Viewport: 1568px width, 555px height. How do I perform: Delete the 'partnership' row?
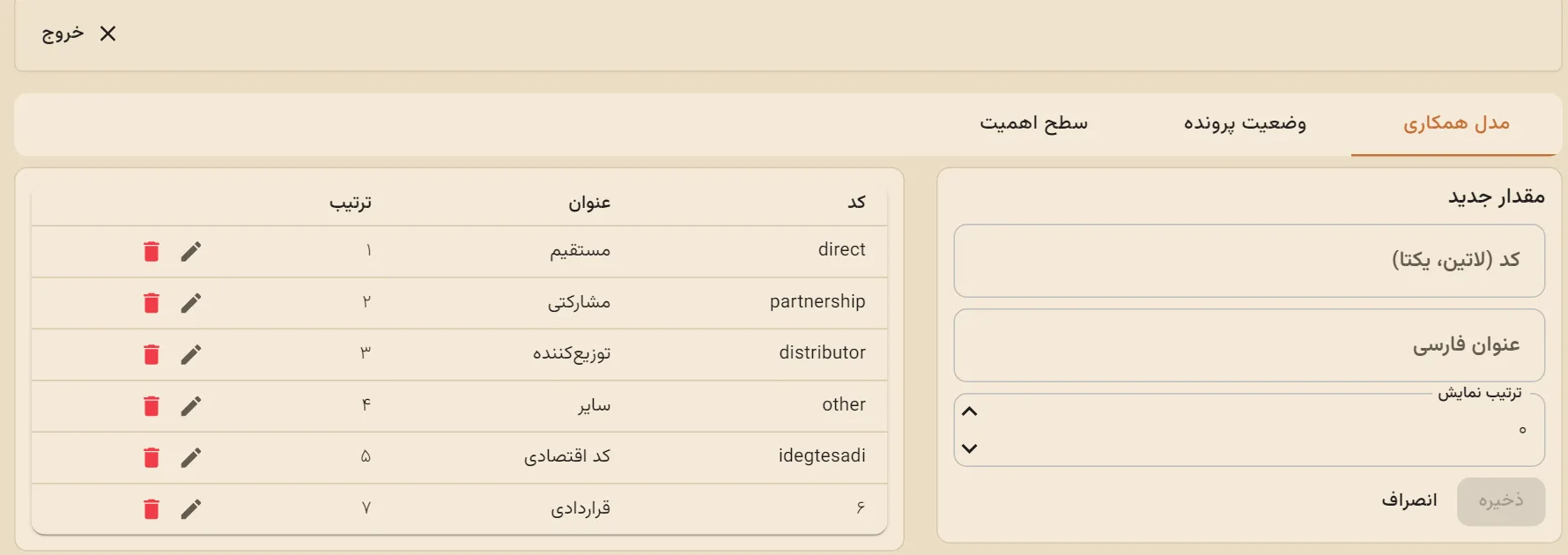pyautogui.click(x=152, y=303)
